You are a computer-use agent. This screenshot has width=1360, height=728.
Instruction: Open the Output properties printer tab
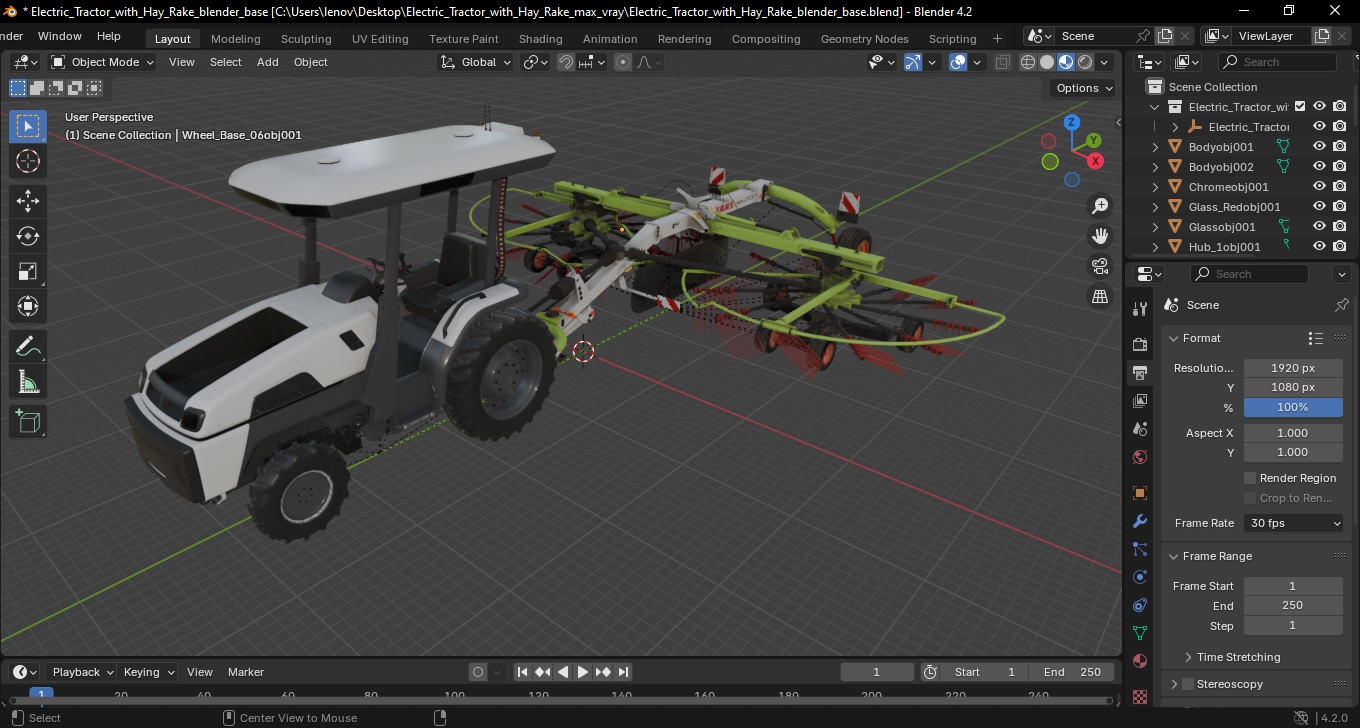coord(1139,373)
